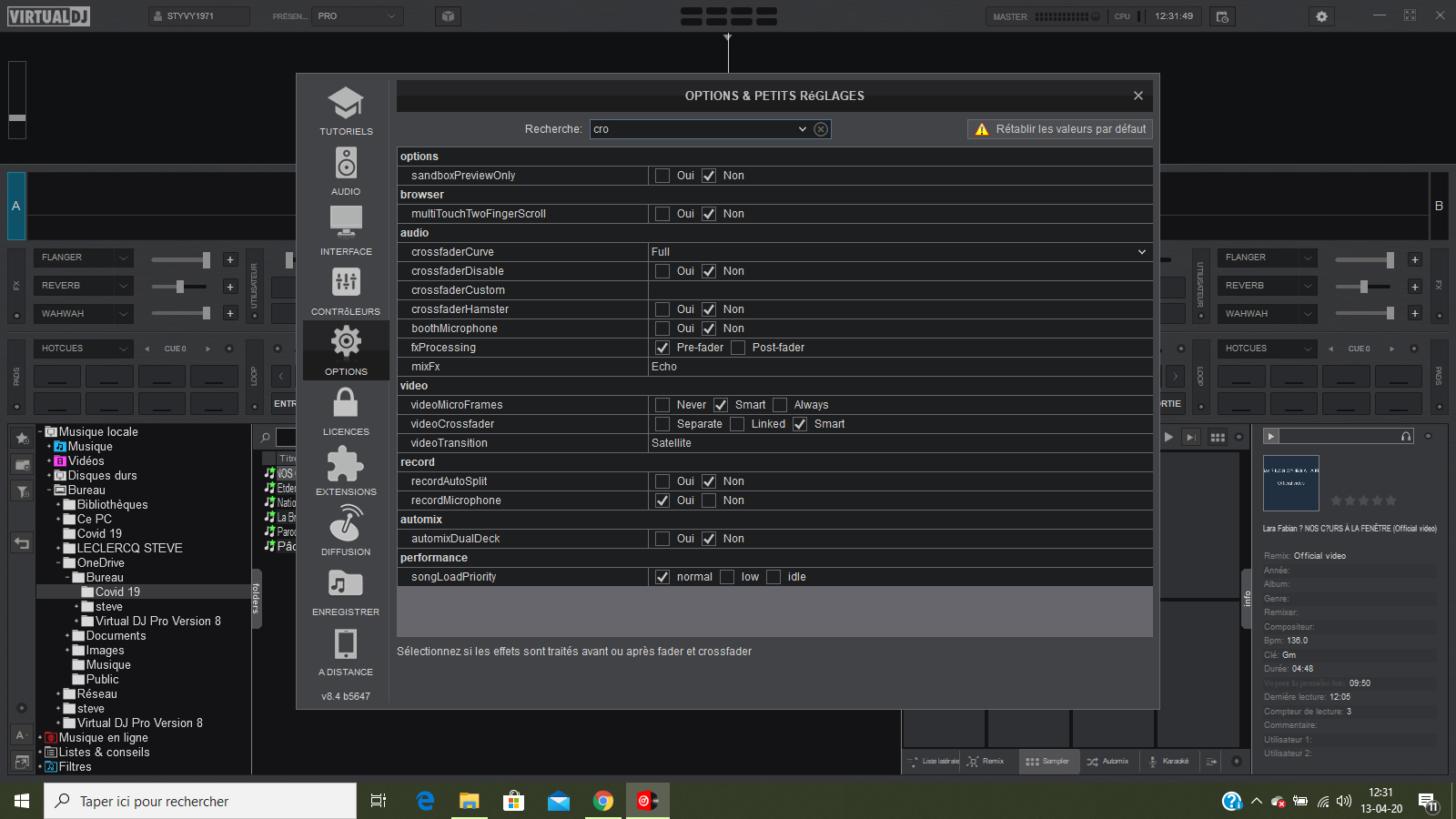This screenshot has height=819, width=1456.
Task: Open the Enregistrer recording icon
Action: pos(346,583)
